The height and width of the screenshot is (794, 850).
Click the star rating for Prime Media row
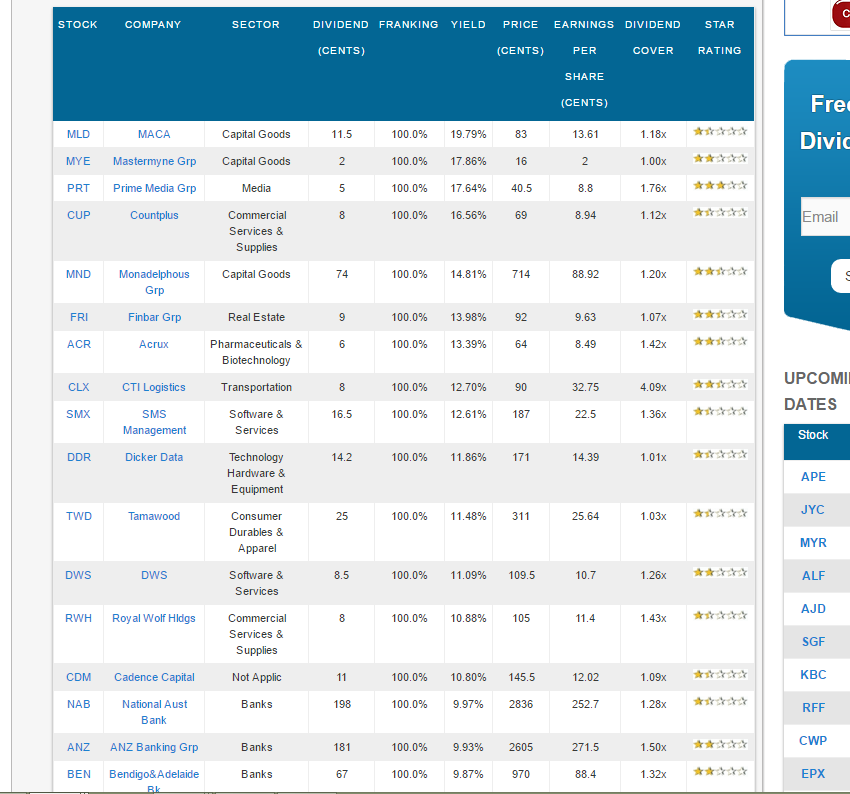[x=720, y=185]
